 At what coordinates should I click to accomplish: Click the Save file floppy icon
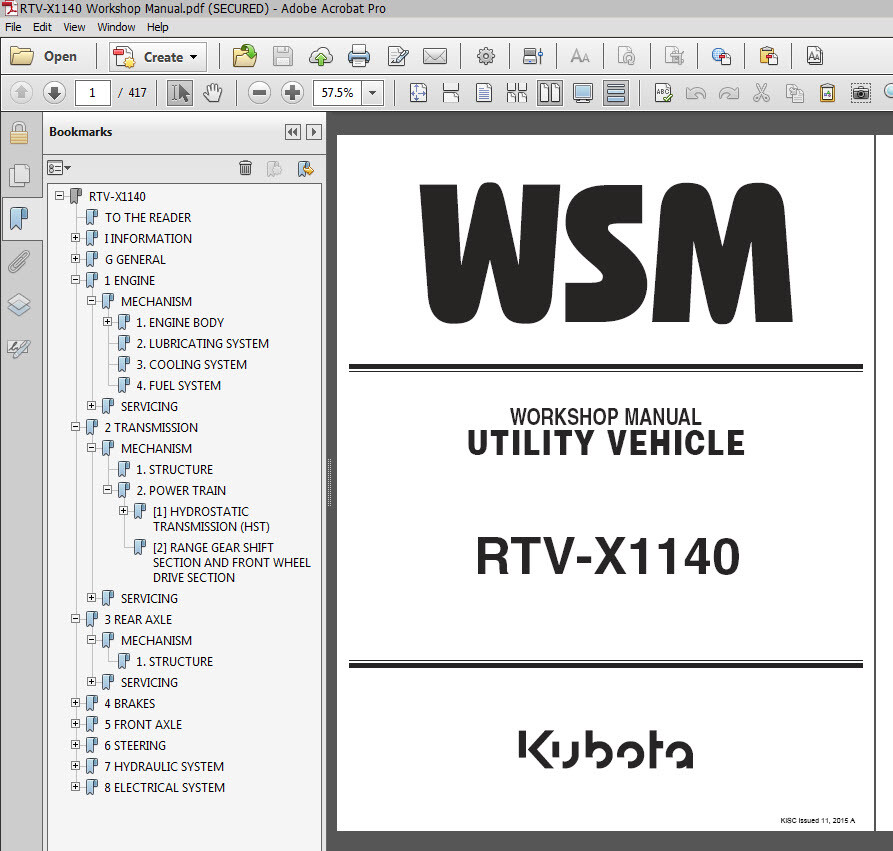coord(282,56)
